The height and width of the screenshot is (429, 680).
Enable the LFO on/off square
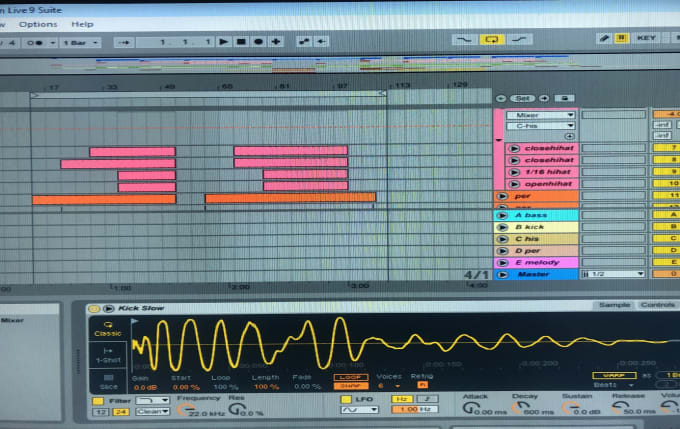(346, 400)
